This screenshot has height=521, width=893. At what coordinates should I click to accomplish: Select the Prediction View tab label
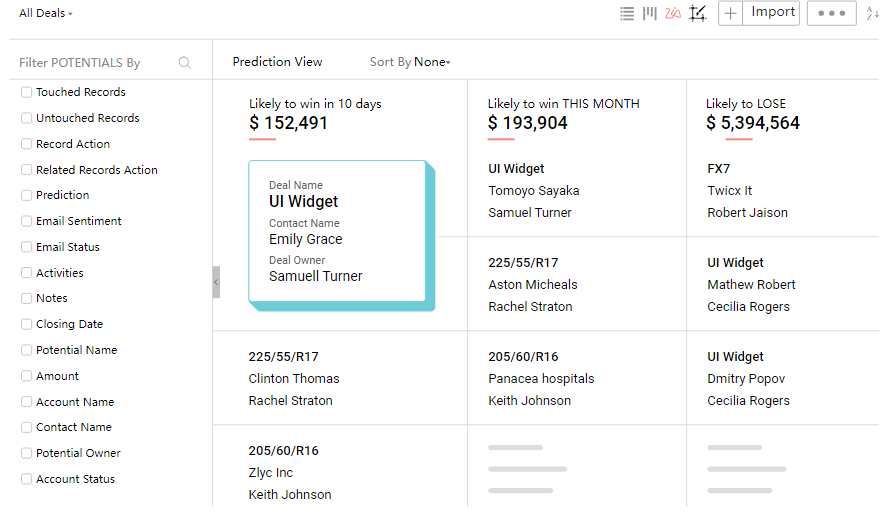click(x=277, y=62)
